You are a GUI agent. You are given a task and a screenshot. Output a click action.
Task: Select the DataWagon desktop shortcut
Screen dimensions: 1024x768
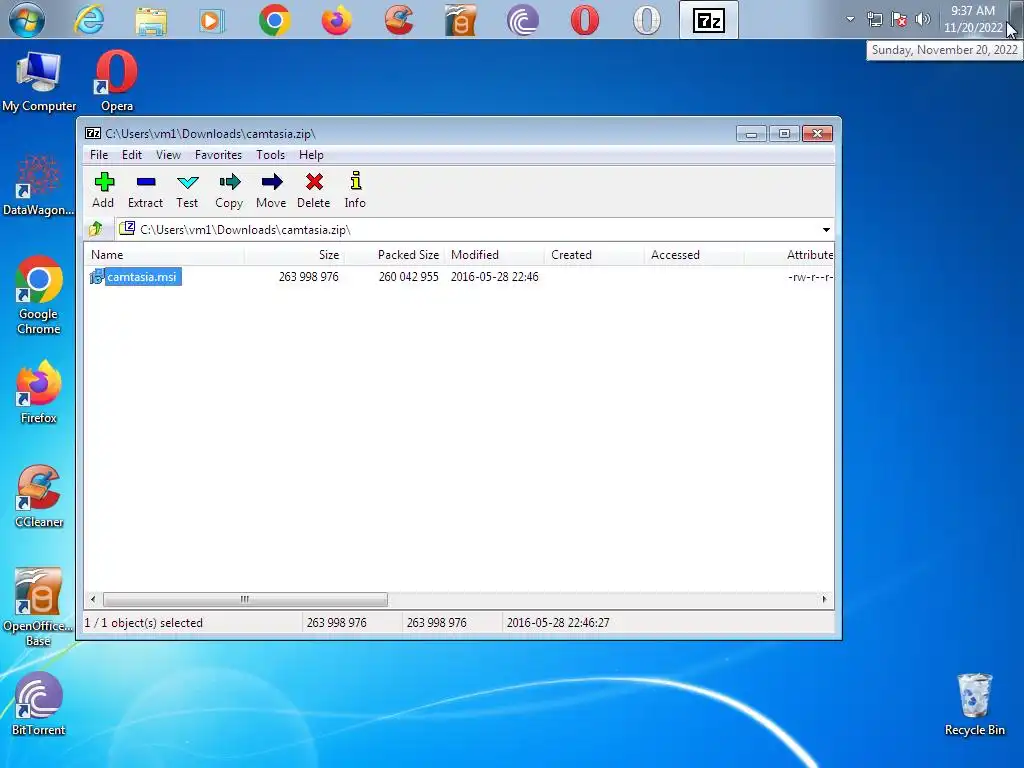pyautogui.click(x=39, y=185)
